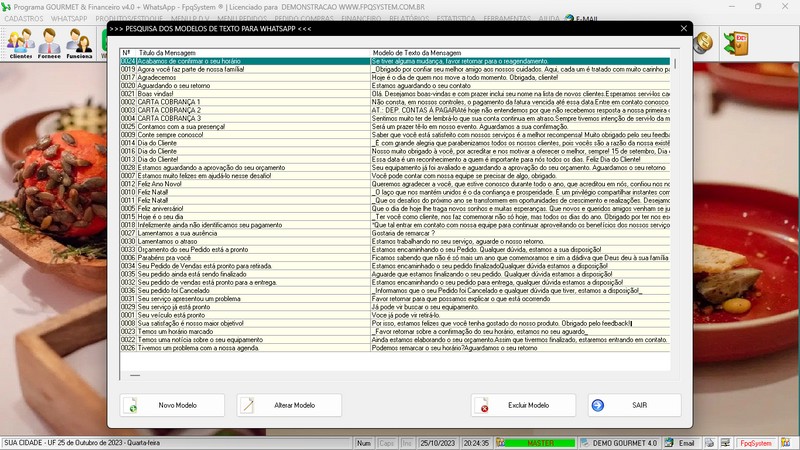Click the Alterar Modelo pencil icon
Image resolution: width=800 pixels, height=450 pixels.
pos(247,405)
